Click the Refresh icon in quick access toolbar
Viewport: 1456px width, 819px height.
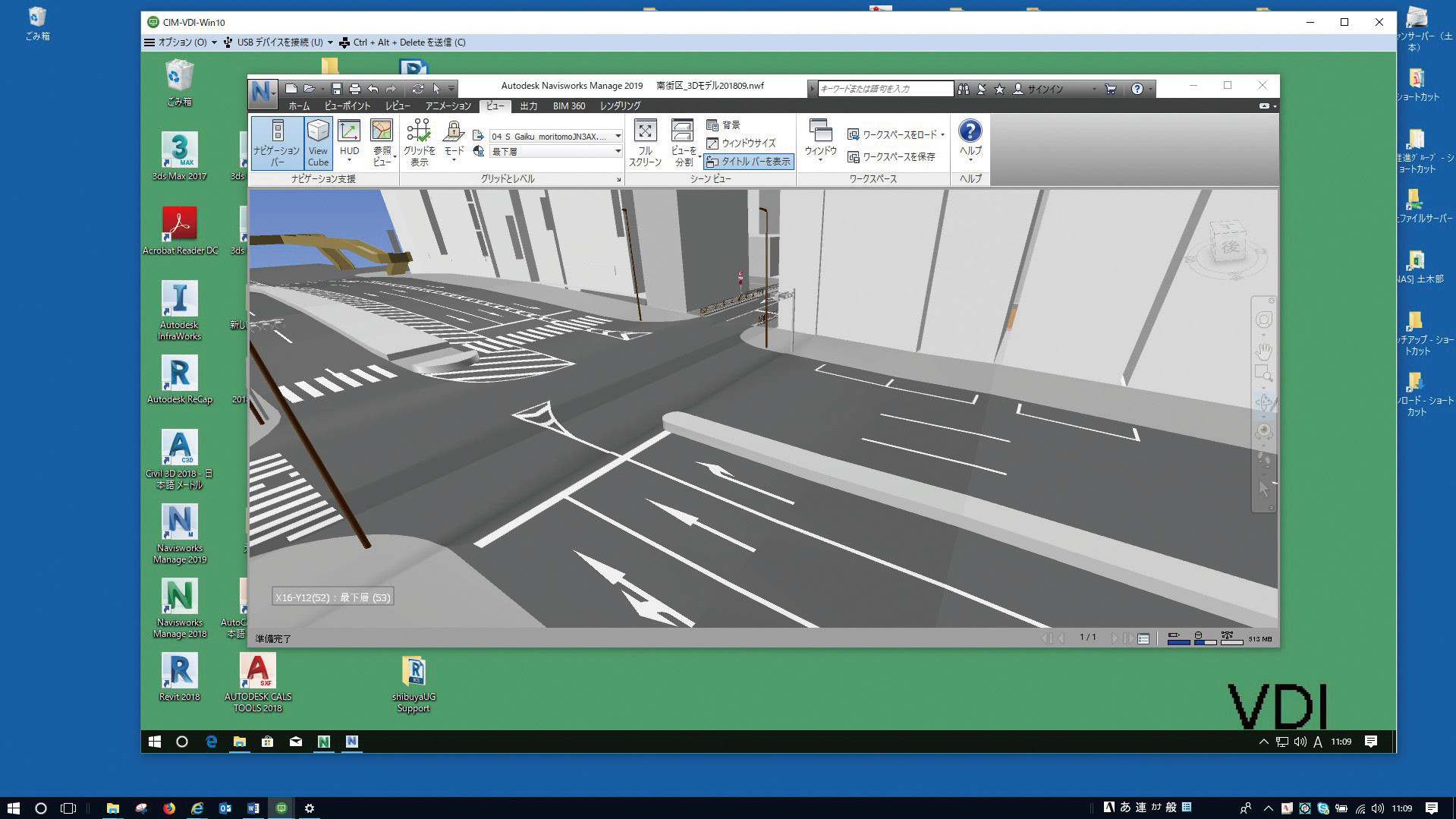point(417,89)
